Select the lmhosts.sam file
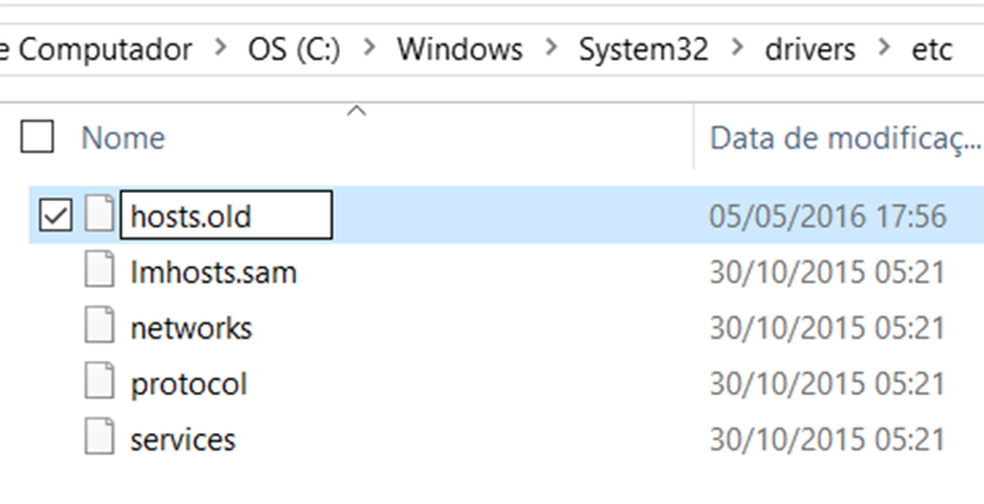984x504 pixels. tap(213, 272)
